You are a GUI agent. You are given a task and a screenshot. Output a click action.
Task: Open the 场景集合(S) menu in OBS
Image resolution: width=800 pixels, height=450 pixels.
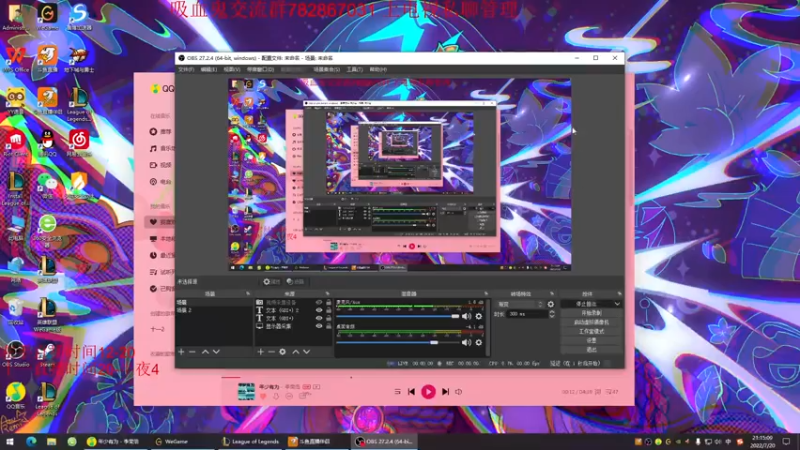coord(327,69)
